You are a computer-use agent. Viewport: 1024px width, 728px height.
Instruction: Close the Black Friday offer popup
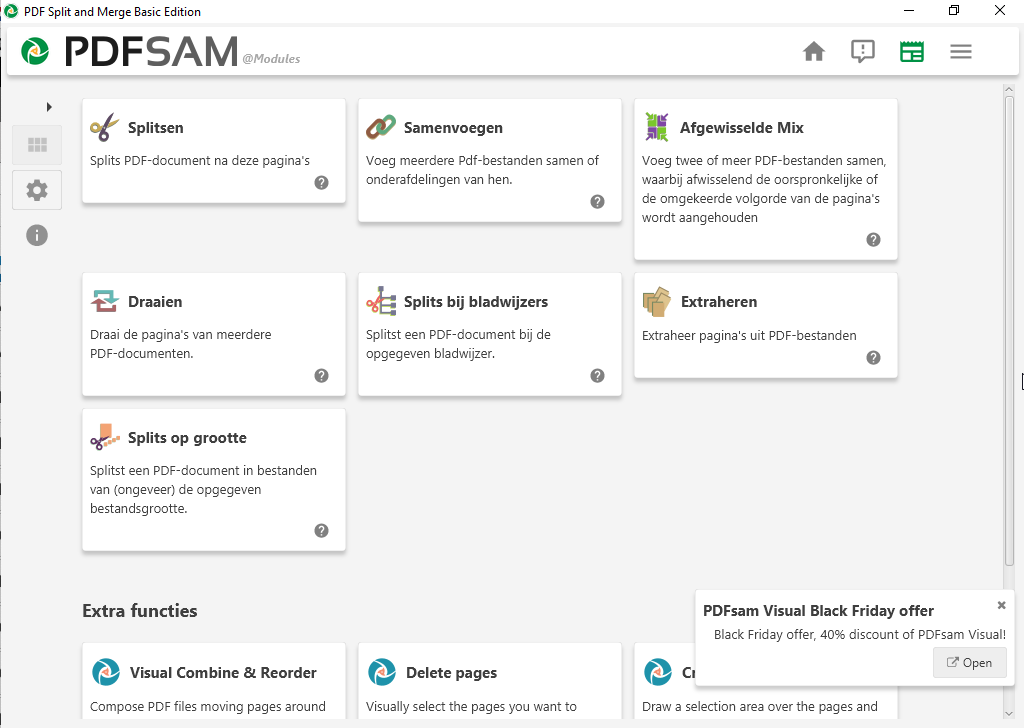coord(1001,605)
